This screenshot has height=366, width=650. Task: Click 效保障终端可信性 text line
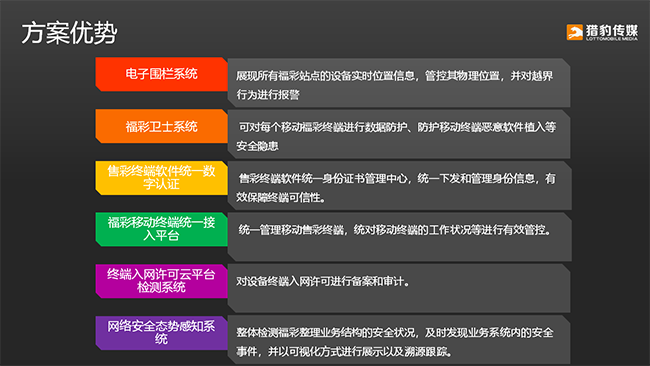tap(281, 197)
